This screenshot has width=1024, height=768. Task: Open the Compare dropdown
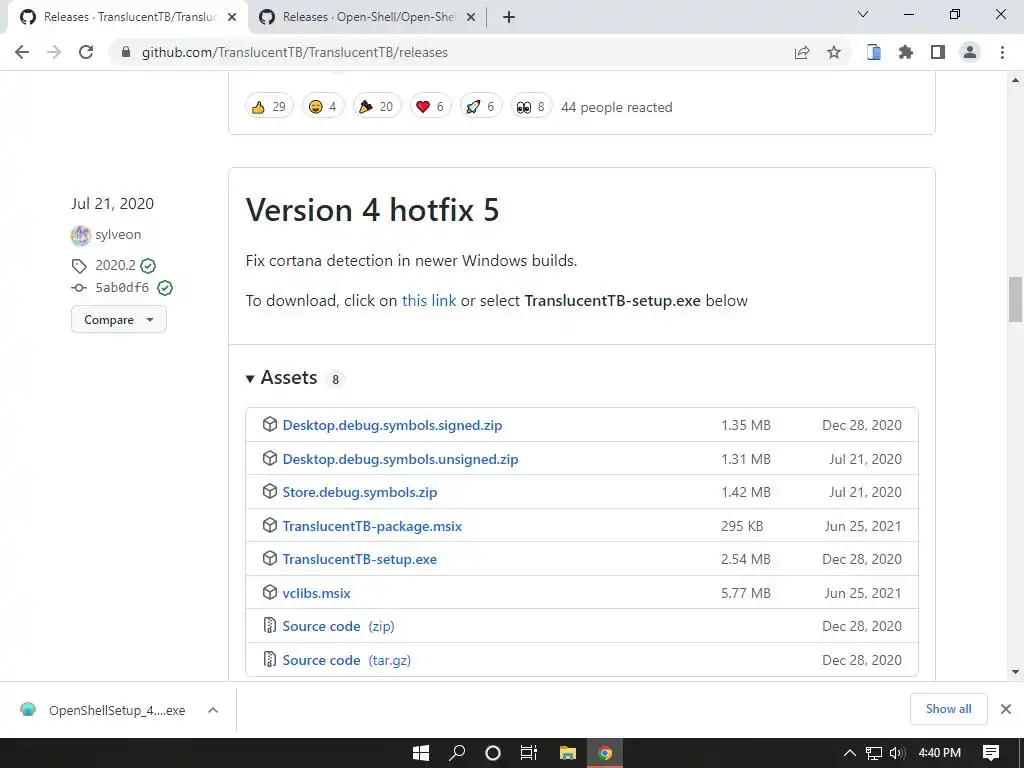tap(118, 320)
